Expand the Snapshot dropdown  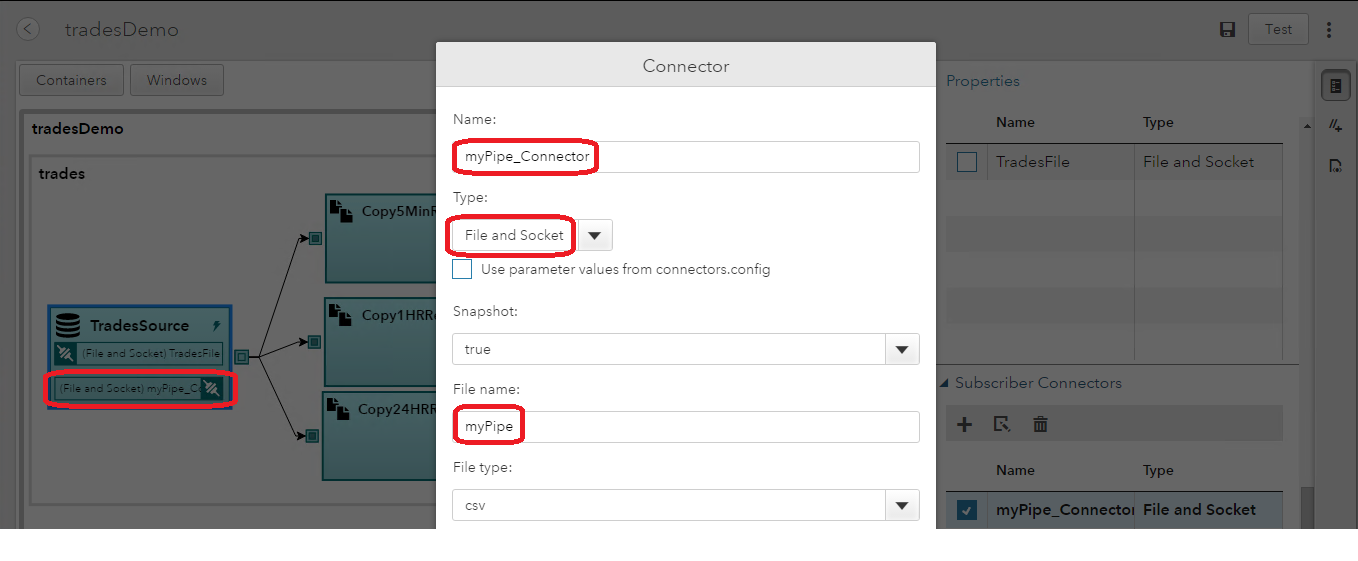(902, 349)
